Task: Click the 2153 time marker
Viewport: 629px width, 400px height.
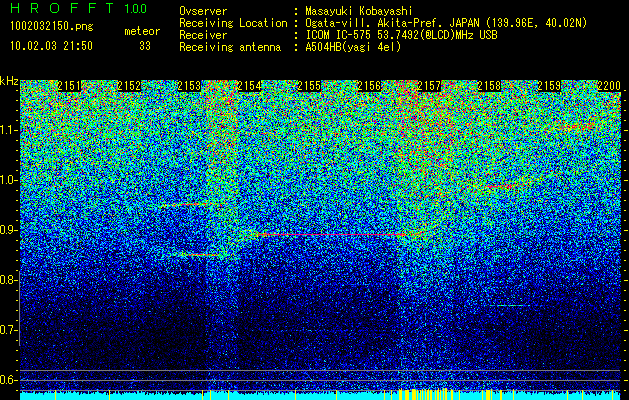Action: click(189, 86)
